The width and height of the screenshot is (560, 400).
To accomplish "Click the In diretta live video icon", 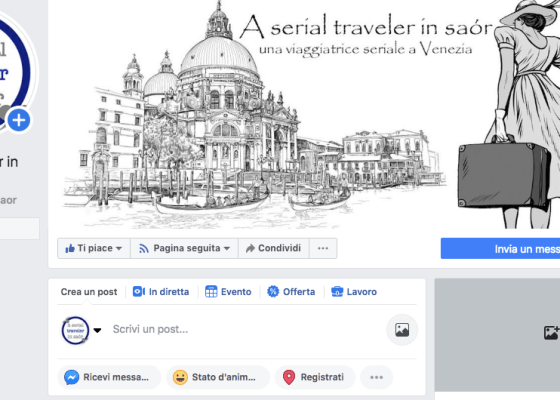I will 139,292.
